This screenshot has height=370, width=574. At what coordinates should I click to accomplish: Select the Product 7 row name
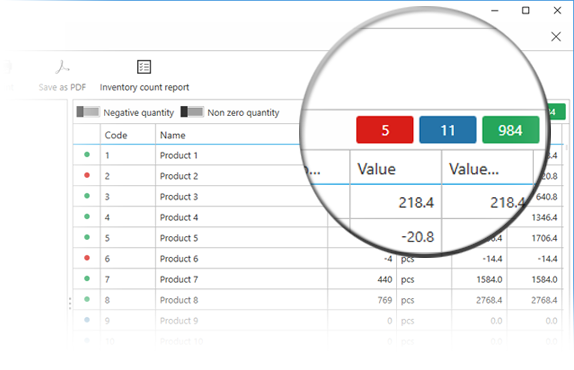tap(179, 279)
